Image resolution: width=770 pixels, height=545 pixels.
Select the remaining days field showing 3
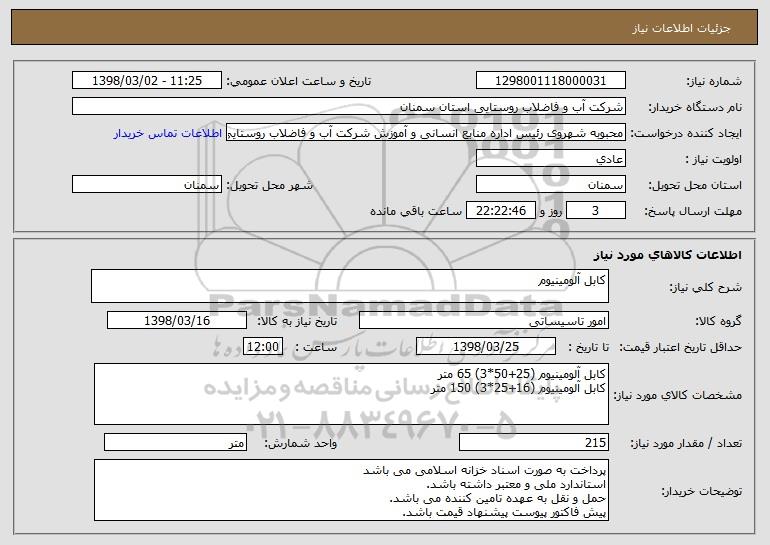596,211
